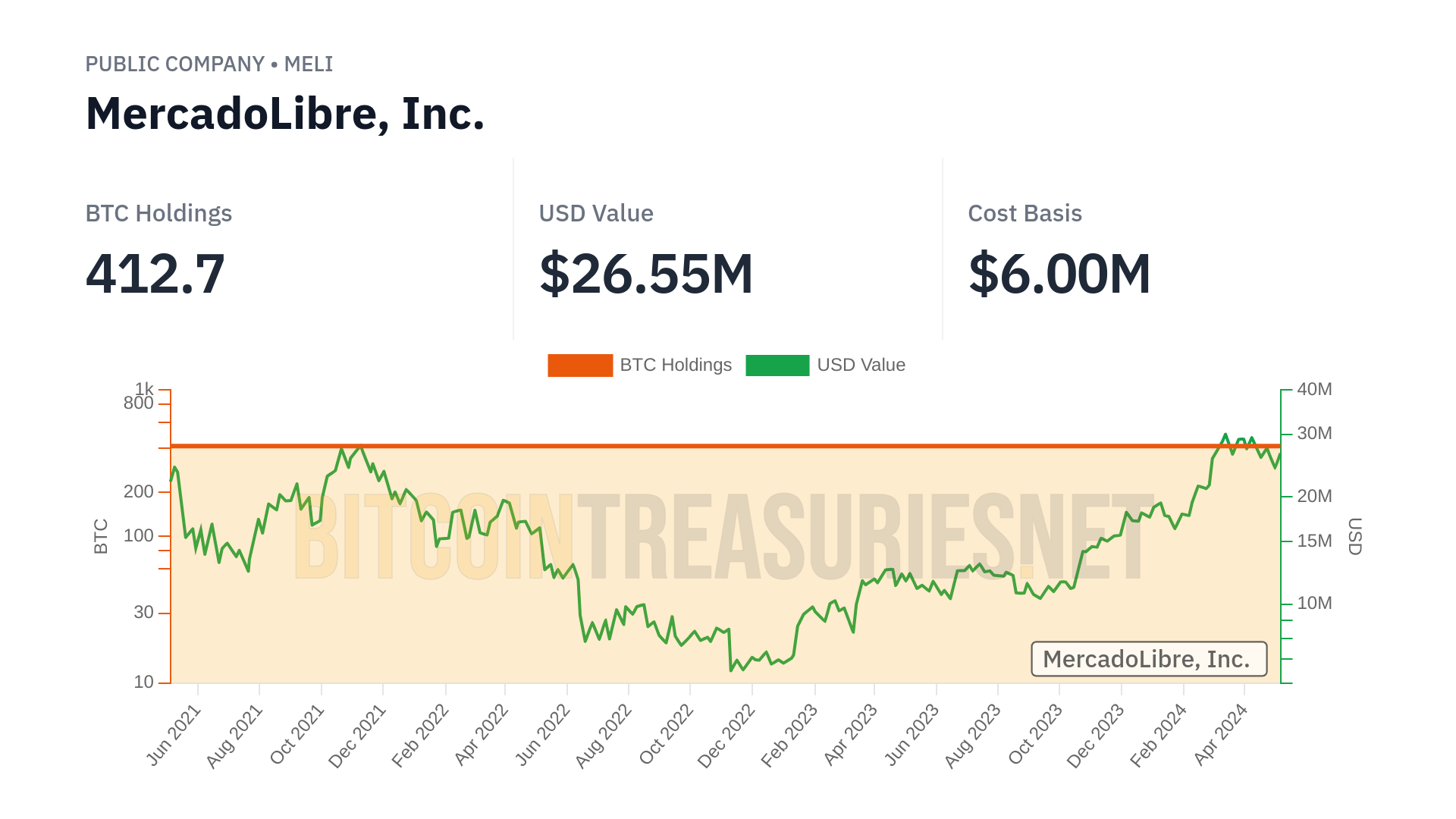The height and width of the screenshot is (819, 1456).
Task: Click the Cost Basis card title
Action: [x=1025, y=214]
